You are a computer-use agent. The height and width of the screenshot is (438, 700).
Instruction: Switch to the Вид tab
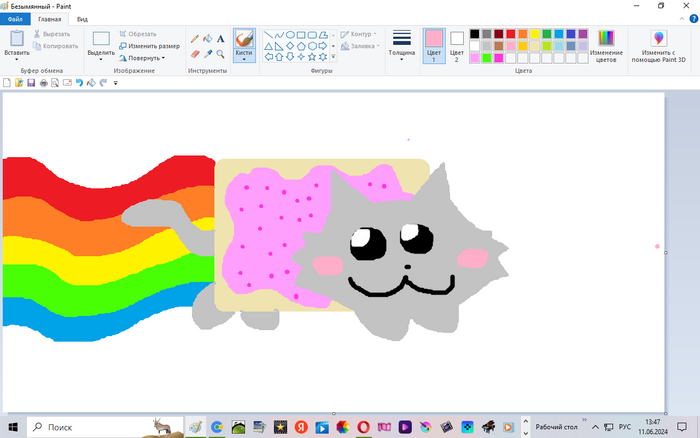pyautogui.click(x=82, y=19)
